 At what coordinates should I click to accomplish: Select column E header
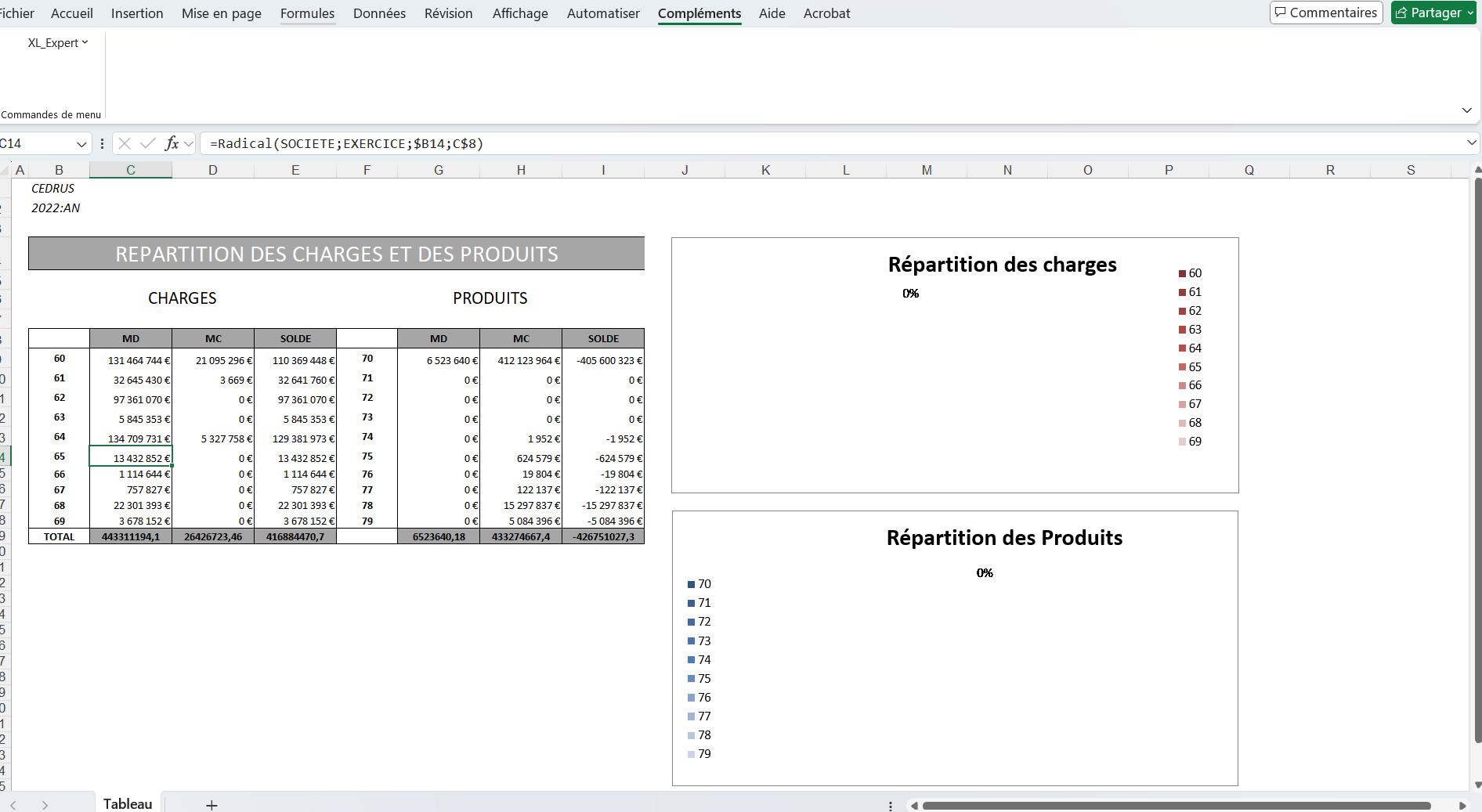pos(295,170)
